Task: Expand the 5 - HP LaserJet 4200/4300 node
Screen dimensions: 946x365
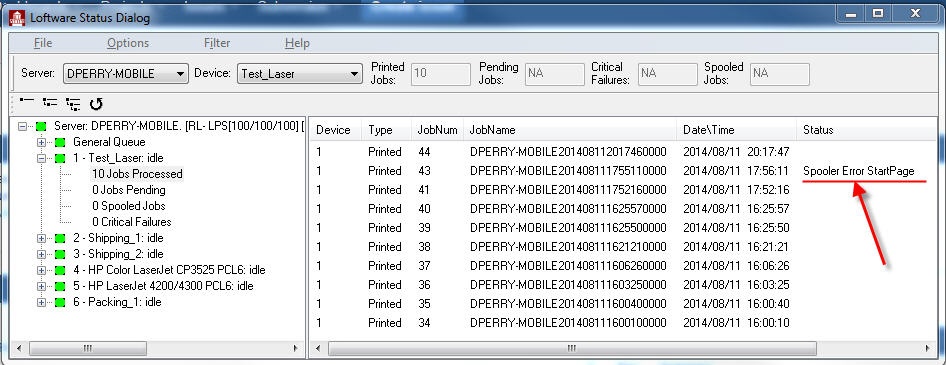Action: pyautogui.click(x=42, y=286)
